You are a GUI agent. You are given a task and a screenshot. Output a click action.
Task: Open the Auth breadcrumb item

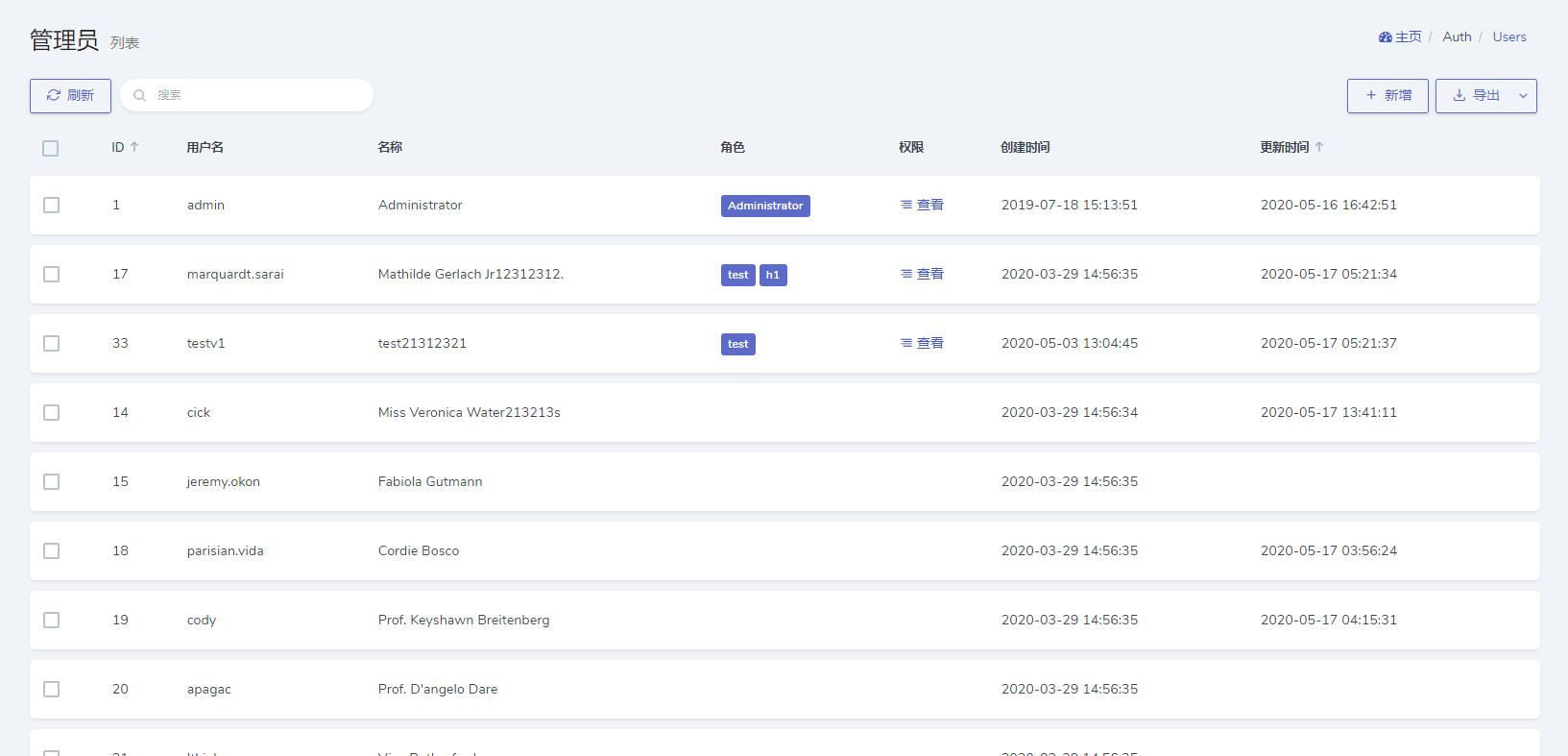(x=1457, y=37)
